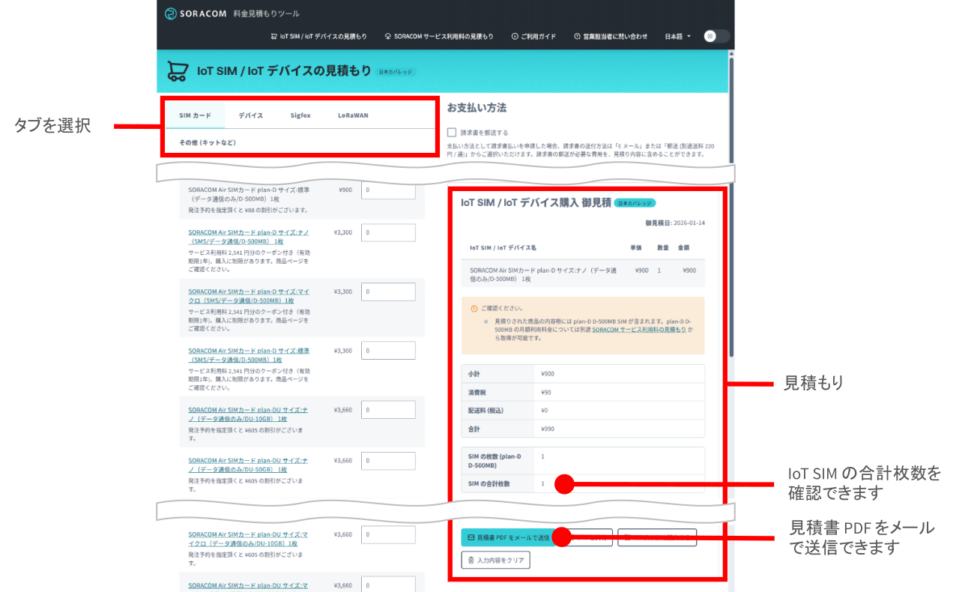Screen dimensions: 959x592
Task: Click the warning icon beside ご確認ください
Action: click(473, 308)
